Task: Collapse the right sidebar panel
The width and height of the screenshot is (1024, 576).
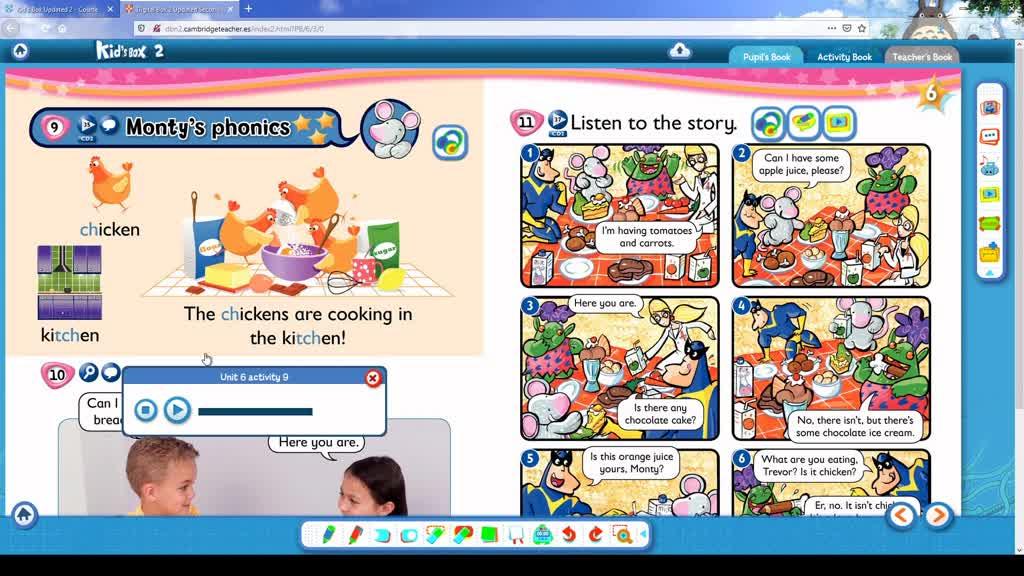Action: tap(989, 273)
